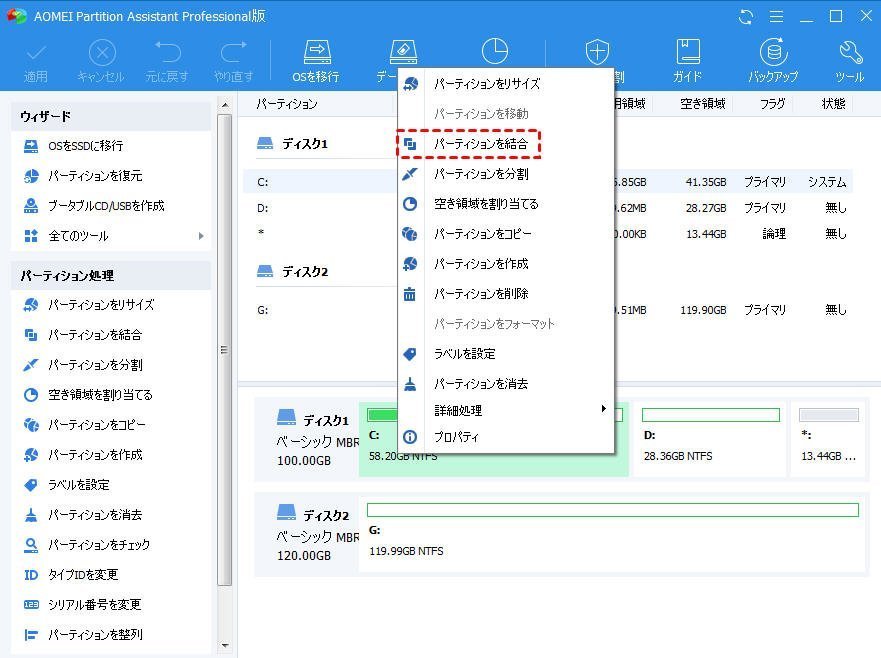Click the shield plus toolbar icon
The image size is (881, 658).
[597, 52]
